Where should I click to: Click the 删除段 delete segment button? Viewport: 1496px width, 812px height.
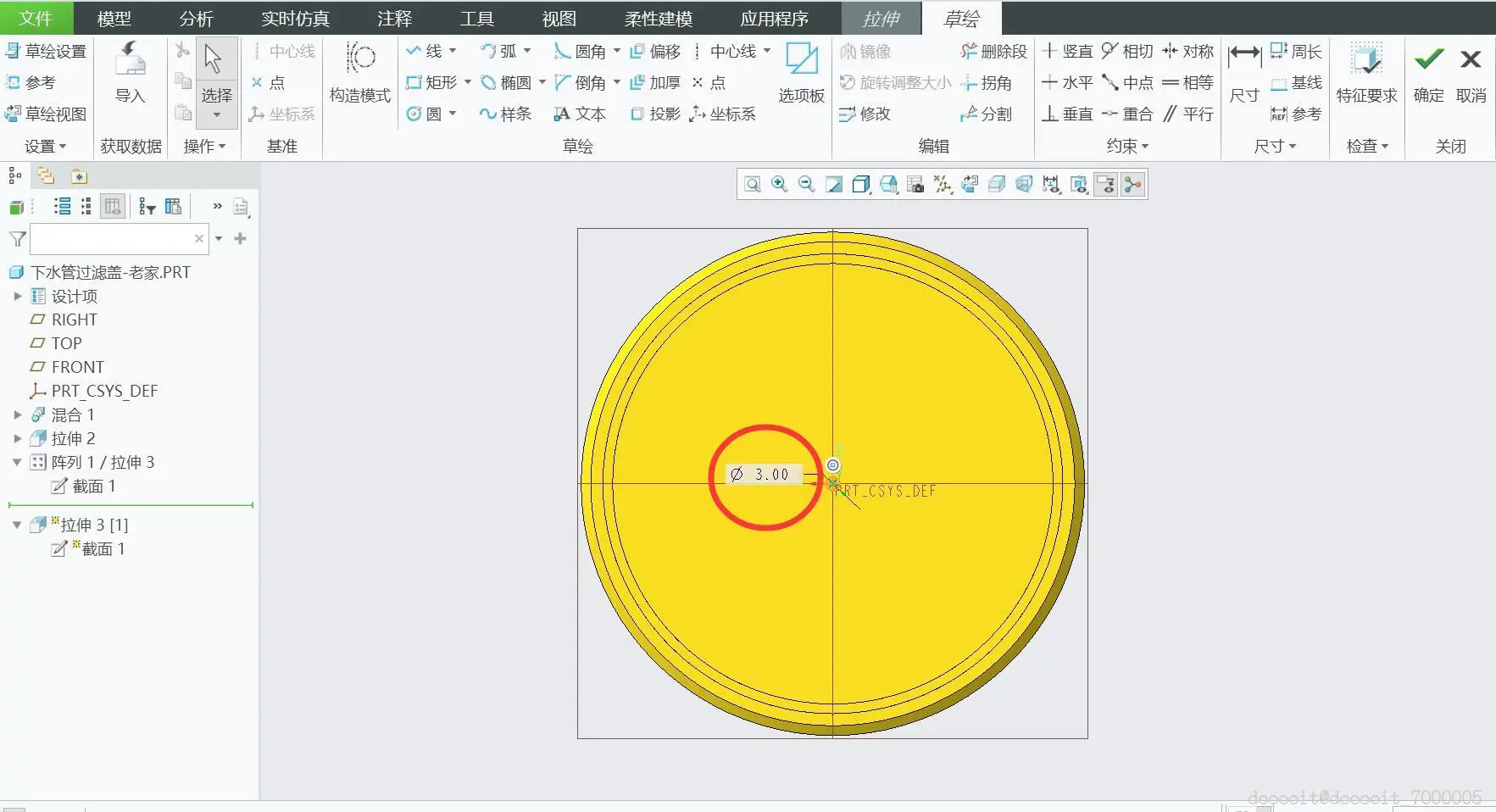pos(993,52)
